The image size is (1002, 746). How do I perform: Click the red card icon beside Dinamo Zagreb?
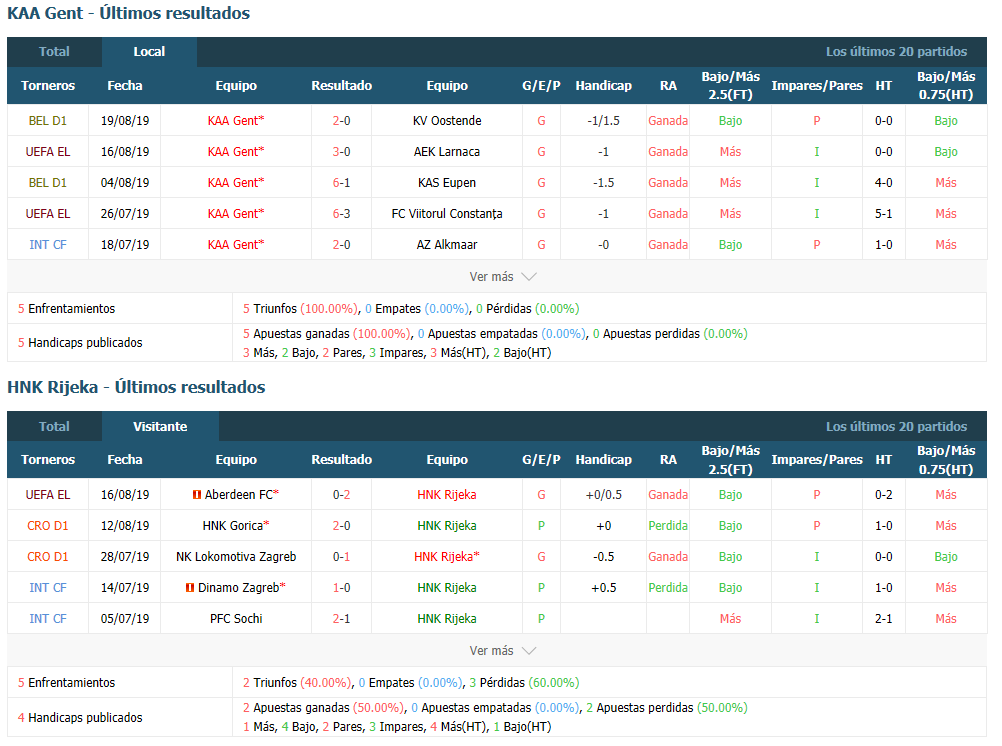point(190,587)
